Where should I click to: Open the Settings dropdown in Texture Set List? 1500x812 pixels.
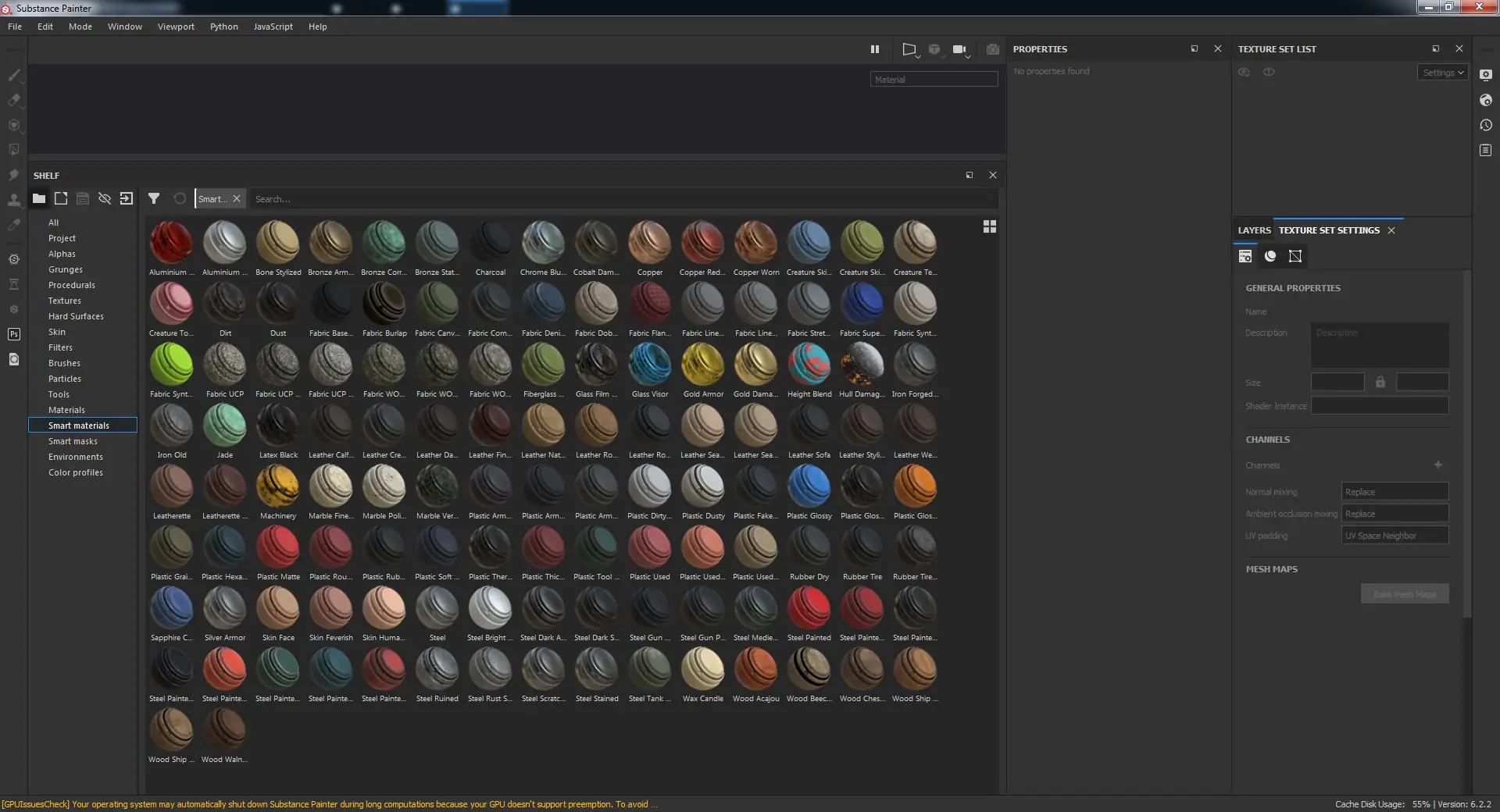[1441, 72]
